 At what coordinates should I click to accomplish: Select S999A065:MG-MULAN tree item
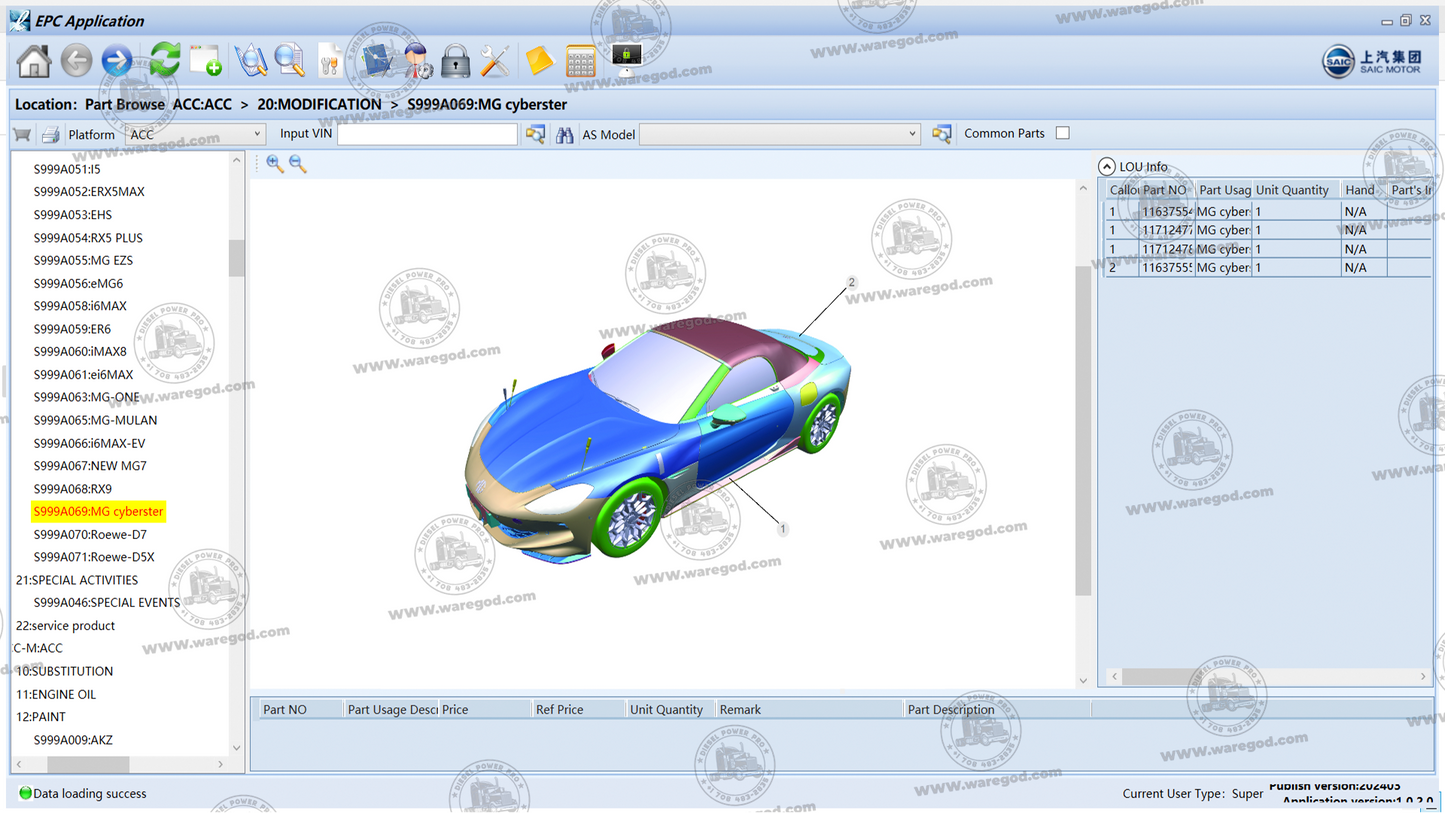[x=95, y=420]
